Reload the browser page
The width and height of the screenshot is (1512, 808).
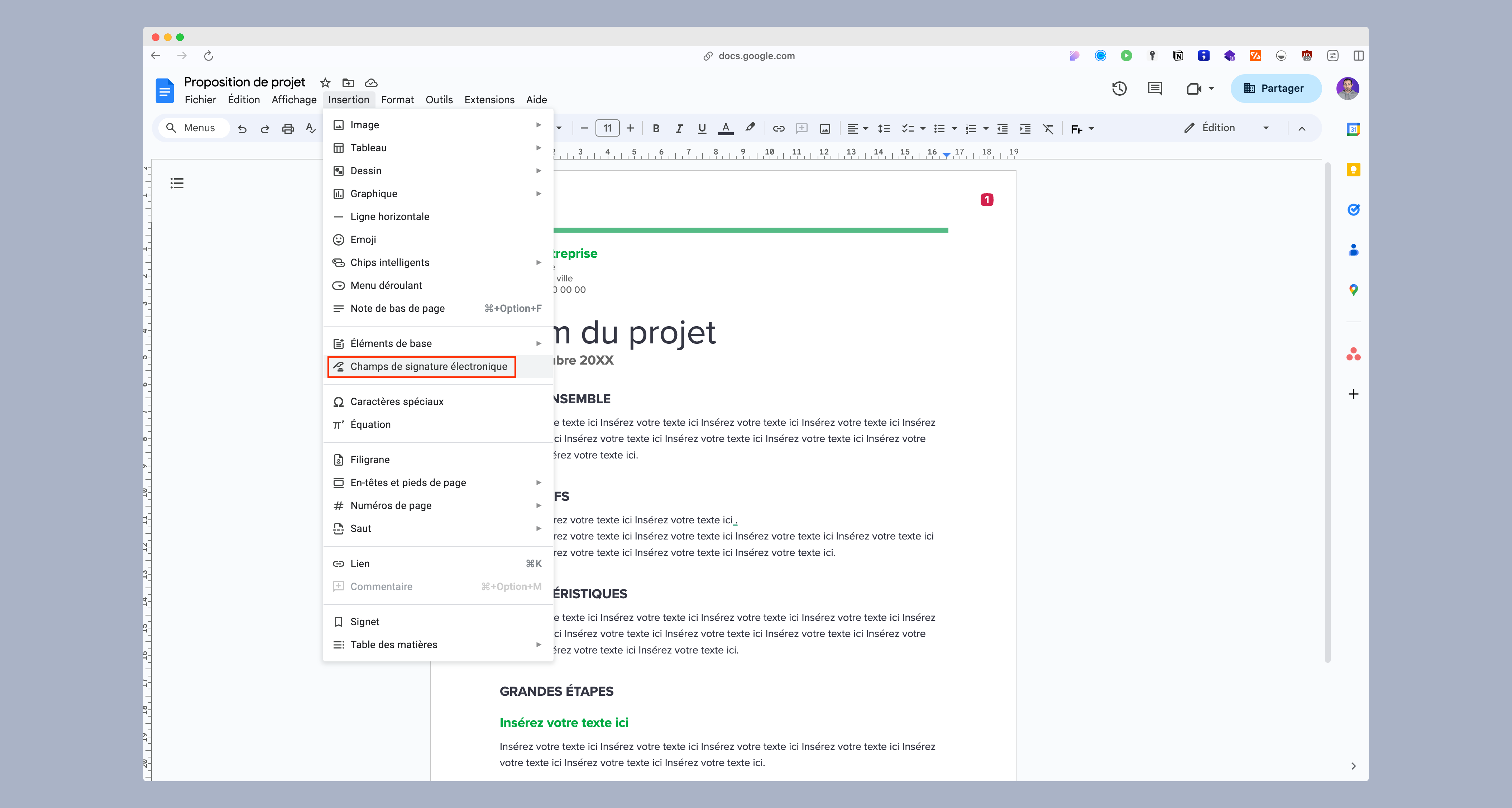(x=209, y=56)
